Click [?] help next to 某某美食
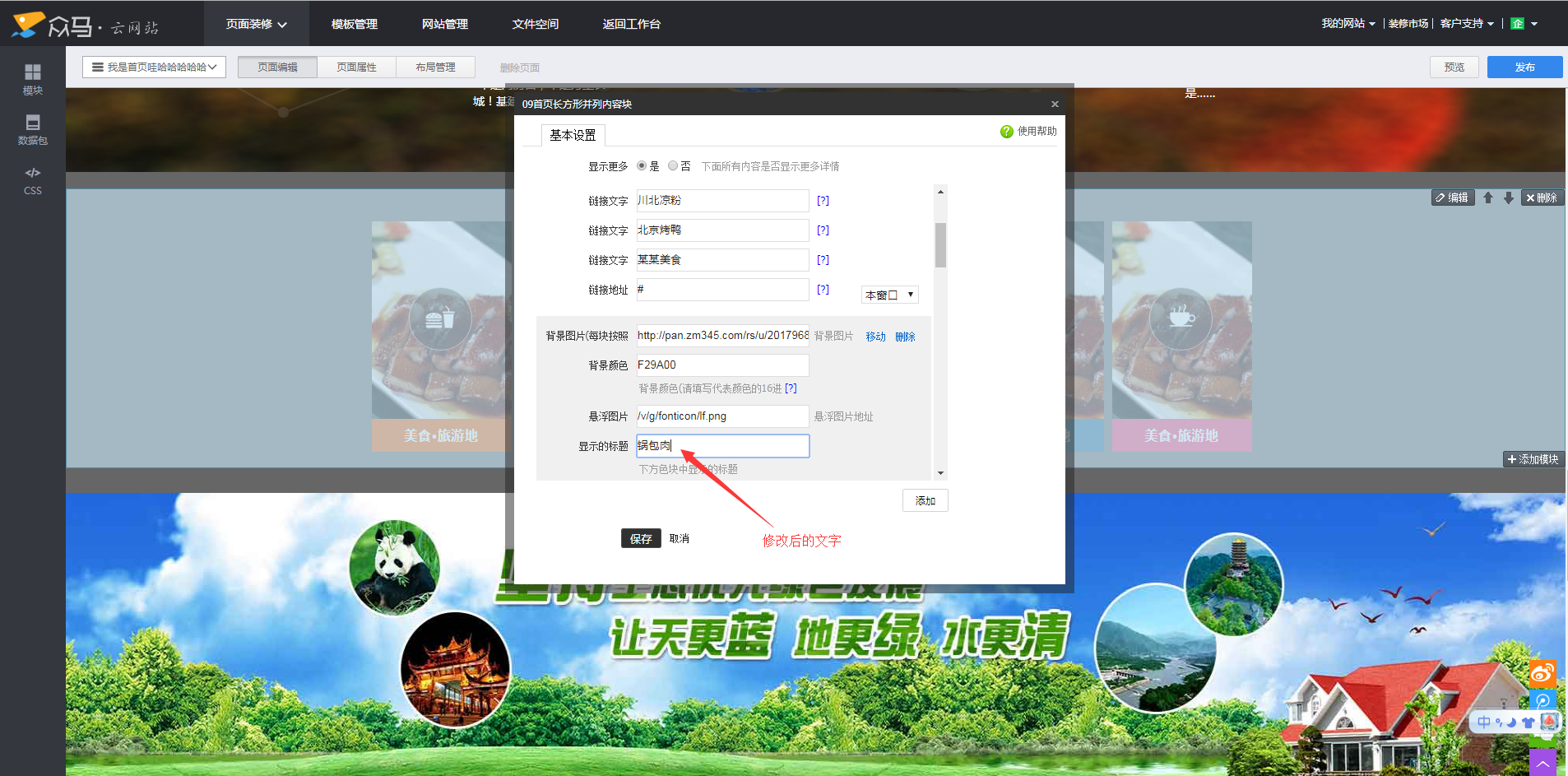The image size is (1568, 776). pos(823,259)
